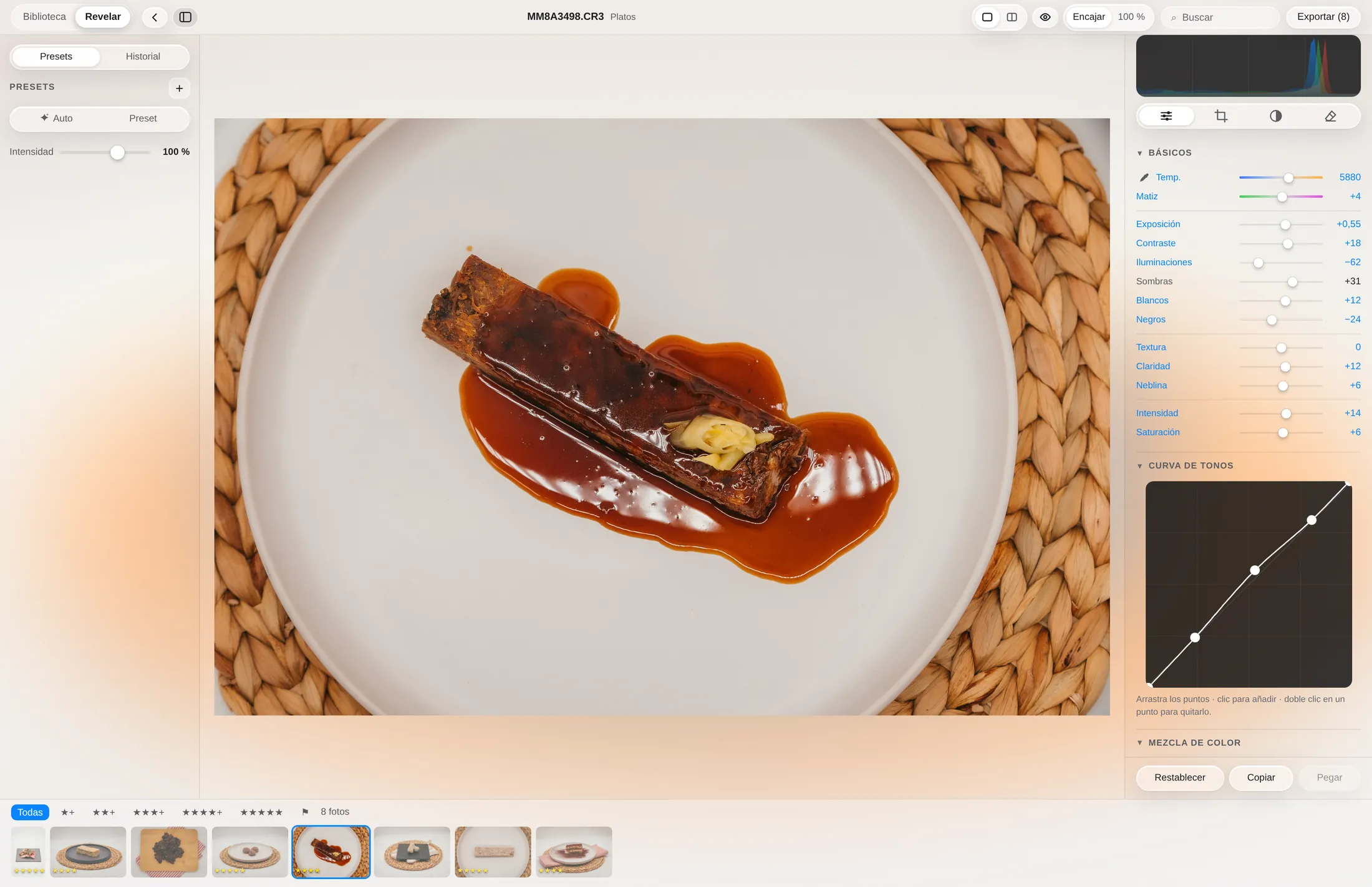
Task: Click the Saturación slider handle
Action: point(1283,433)
